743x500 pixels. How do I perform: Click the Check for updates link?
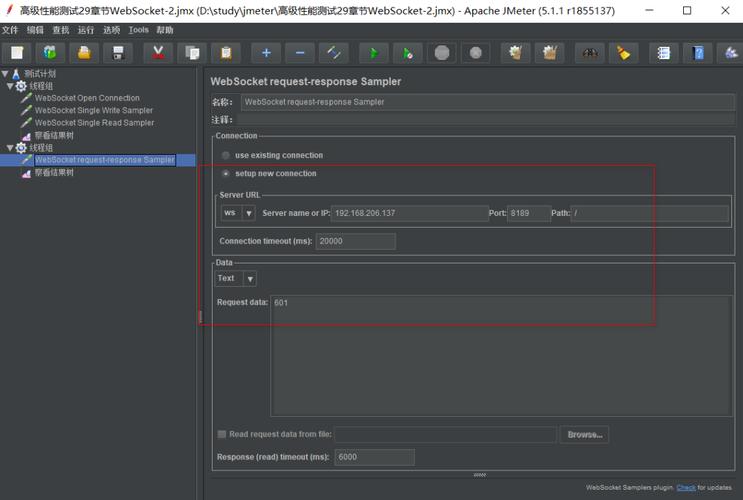click(x=685, y=488)
